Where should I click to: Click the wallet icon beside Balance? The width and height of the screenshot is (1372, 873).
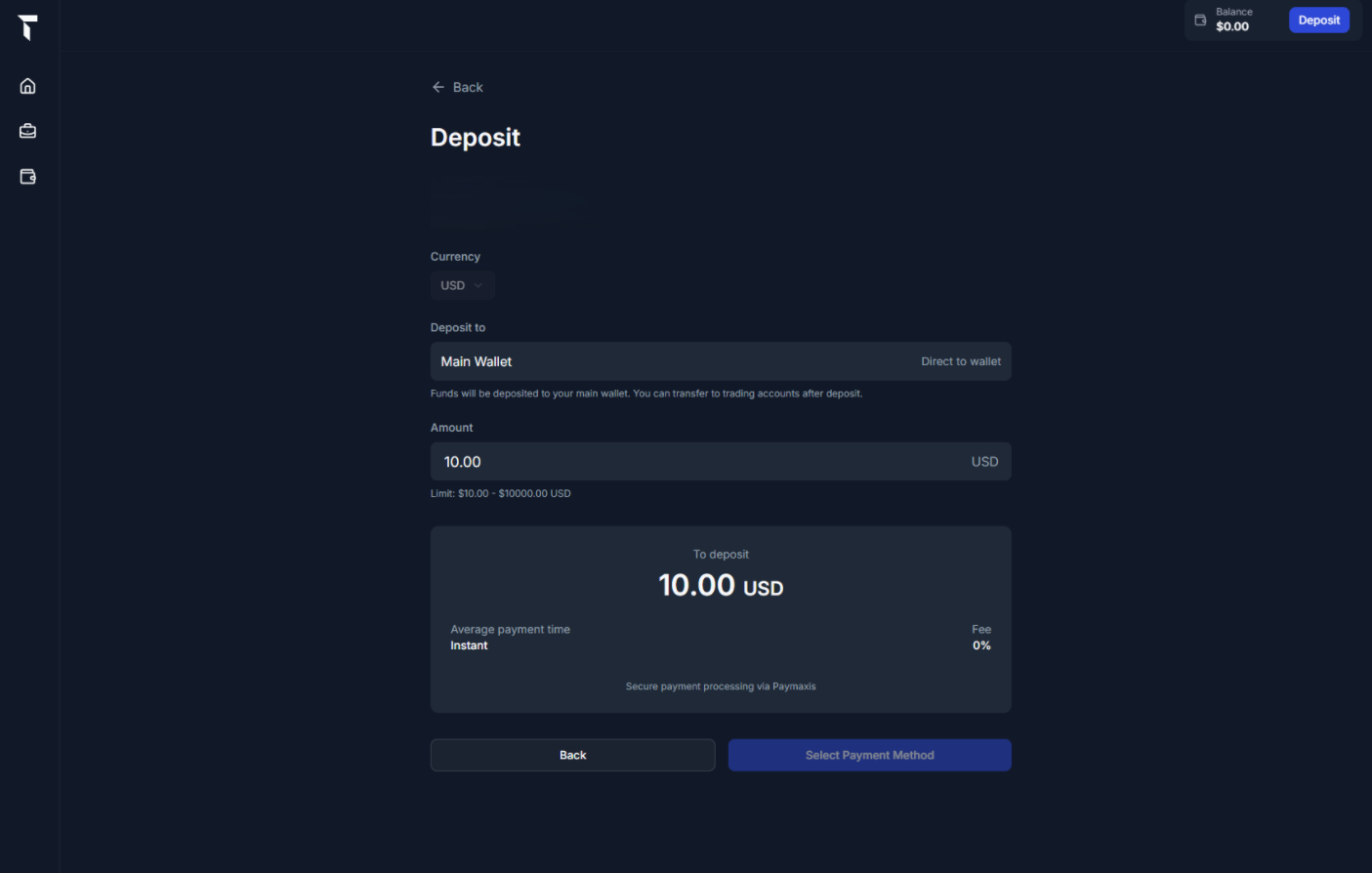[1200, 20]
